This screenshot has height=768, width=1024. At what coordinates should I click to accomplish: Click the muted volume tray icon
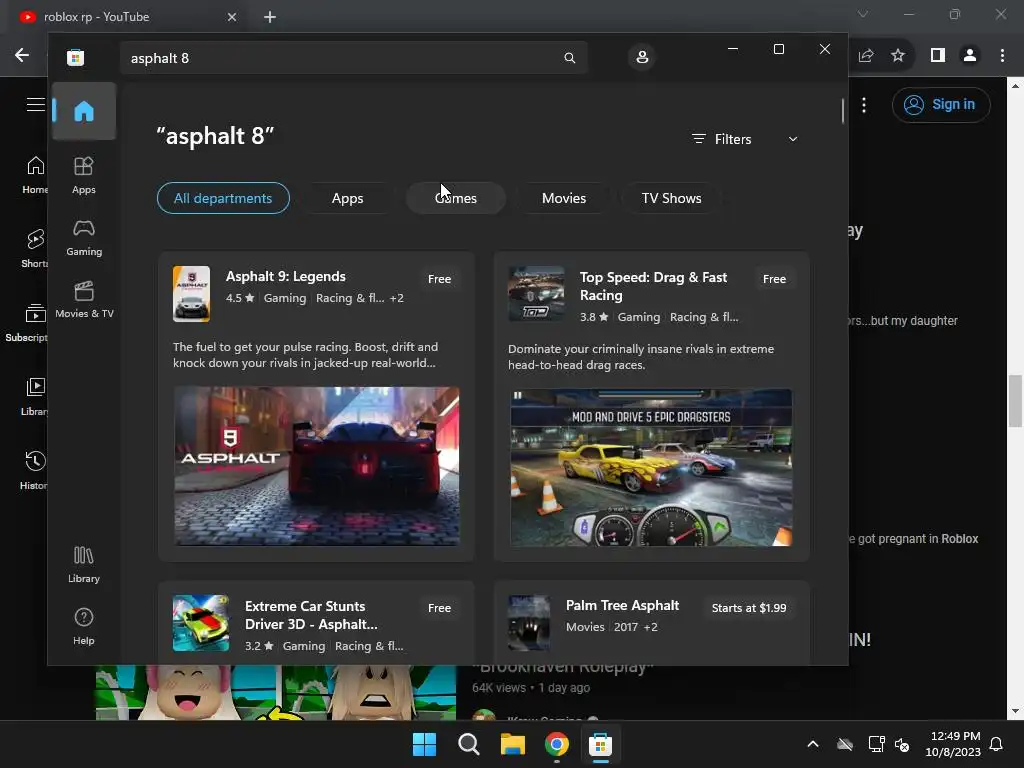(x=902, y=744)
